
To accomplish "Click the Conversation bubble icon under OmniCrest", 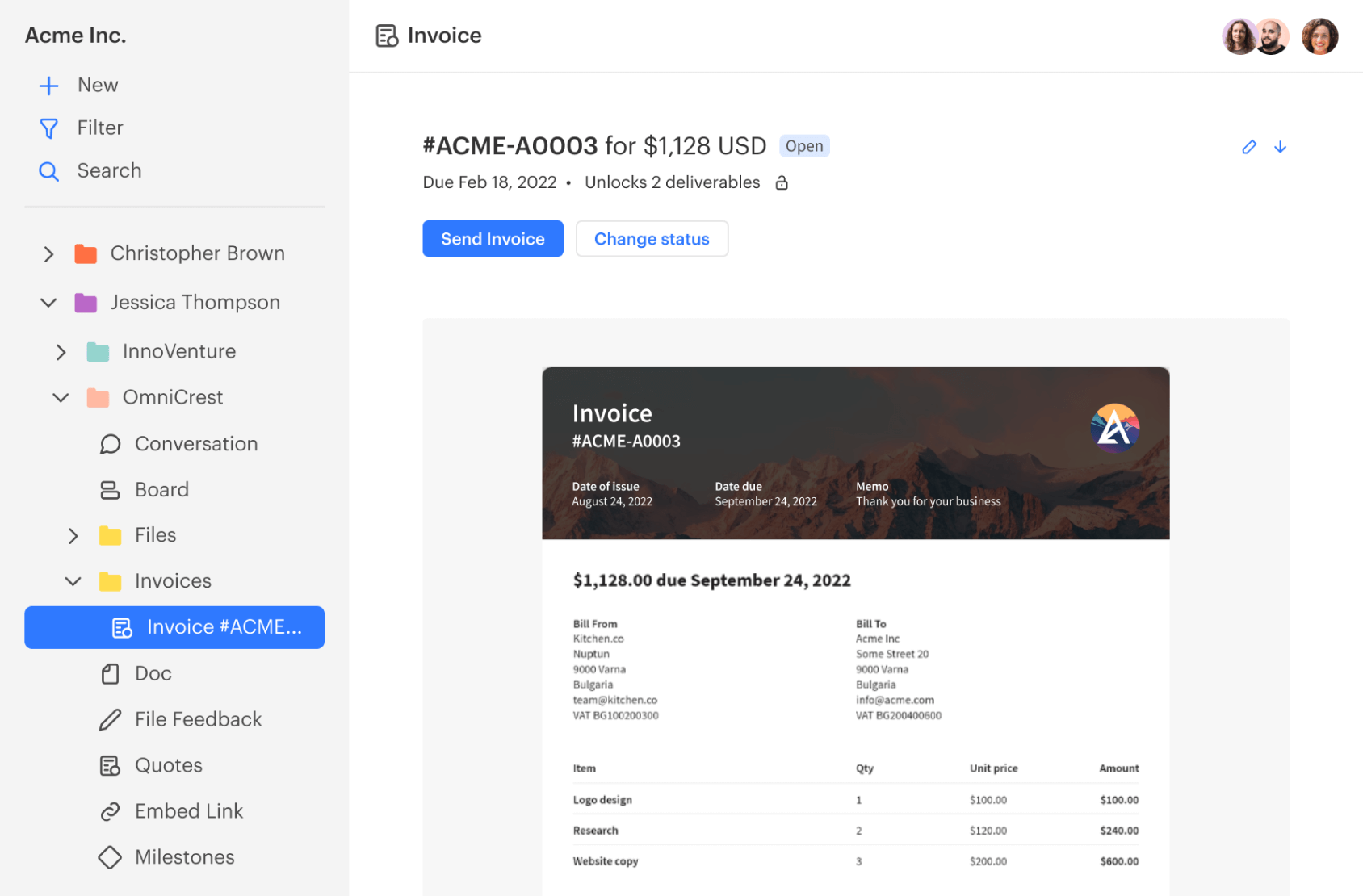I will click(x=110, y=443).
